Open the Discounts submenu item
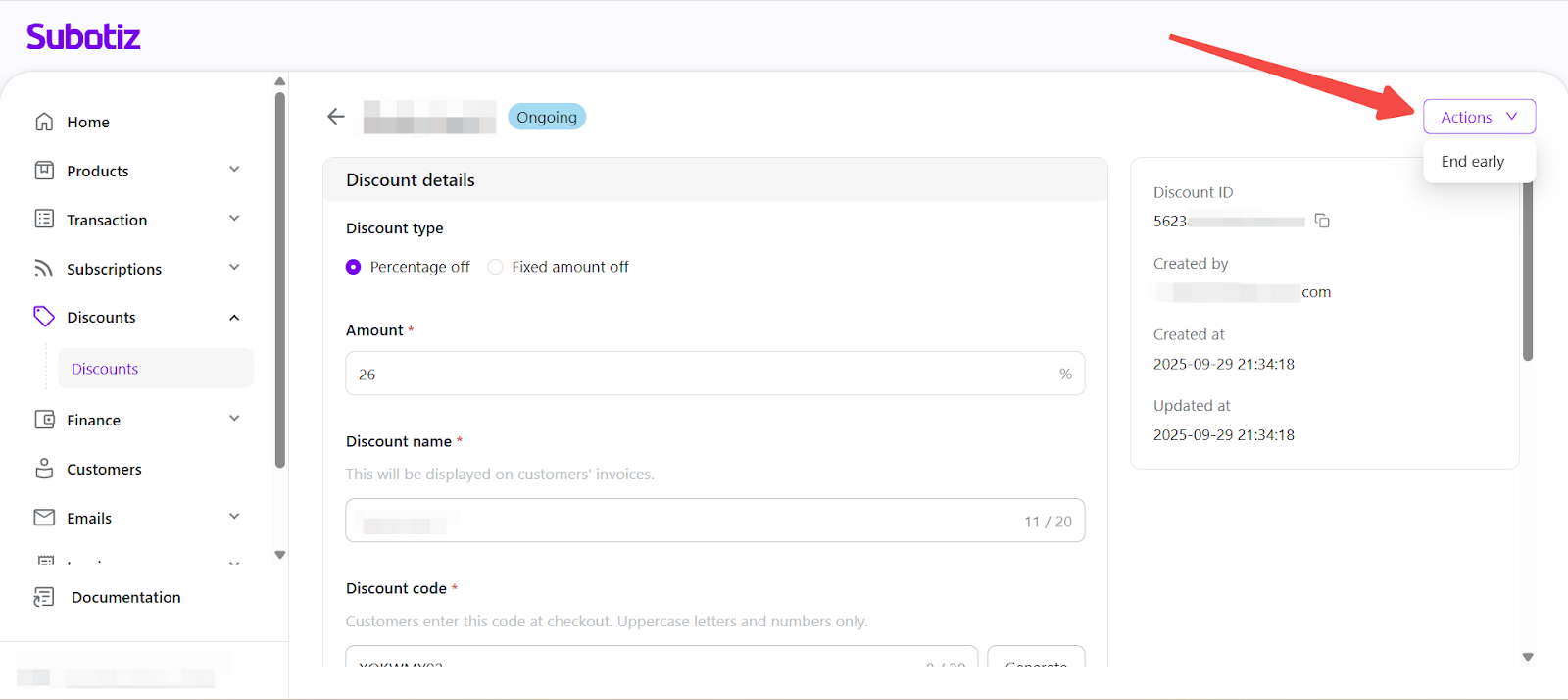Viewport: 1568px width, 700px height. (105, 369)
